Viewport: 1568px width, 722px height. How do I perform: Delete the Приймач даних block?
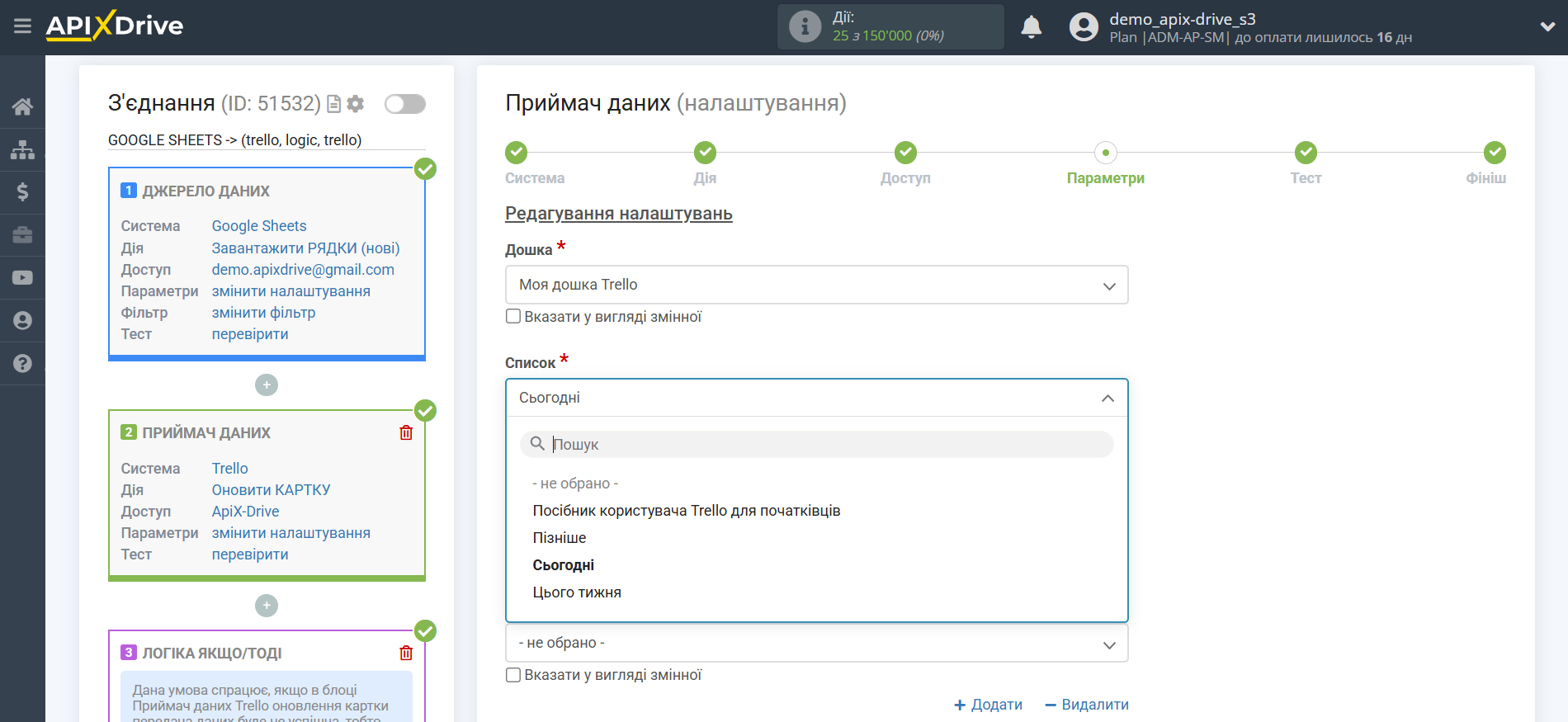click(406, 432)
